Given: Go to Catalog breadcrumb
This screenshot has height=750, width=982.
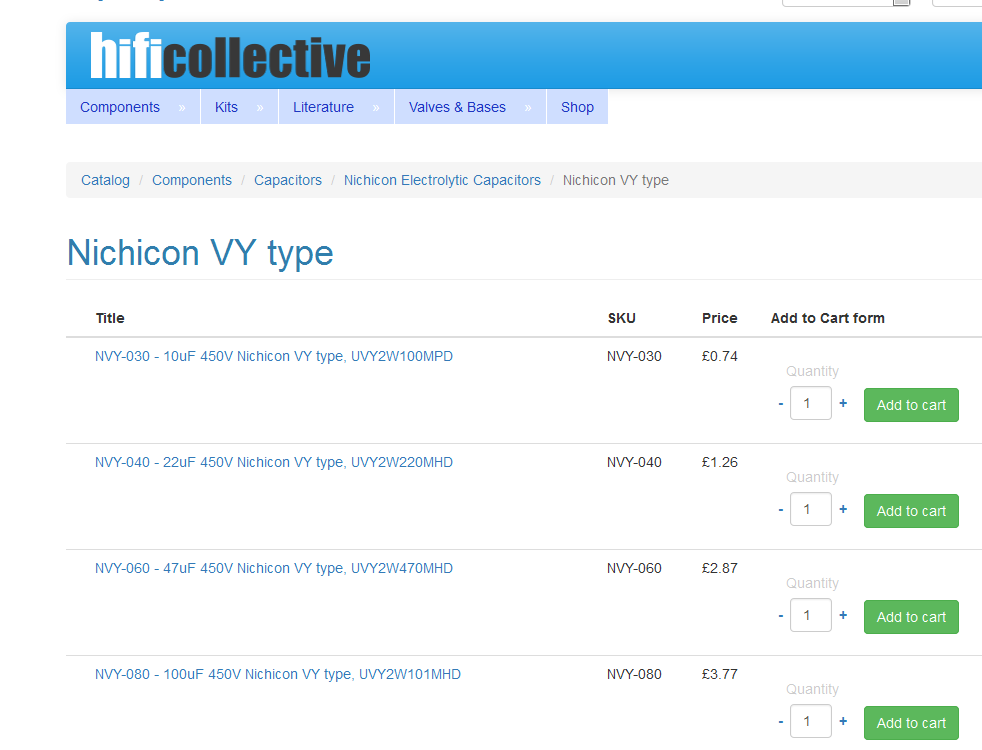Looking at the screenshot, I should (105, 180).
